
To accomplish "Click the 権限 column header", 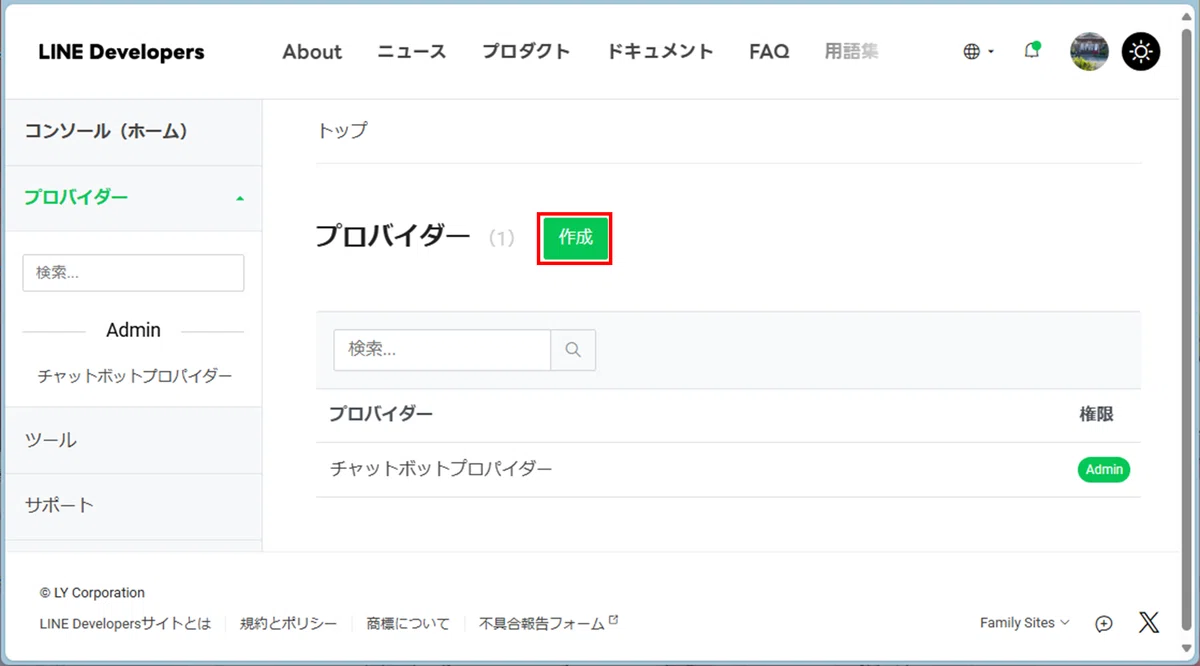I will tap(1096, 414).
